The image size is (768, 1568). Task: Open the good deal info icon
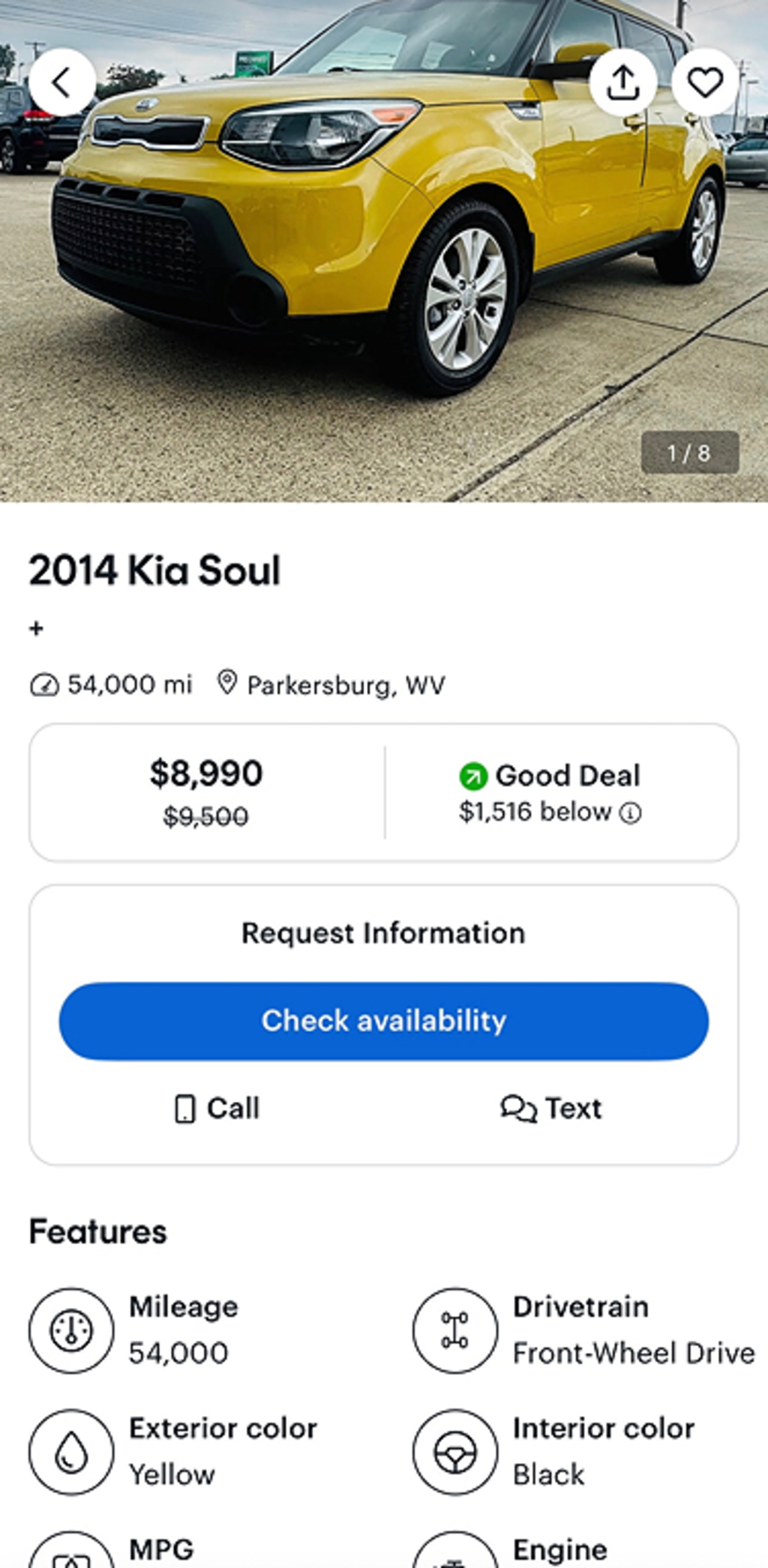click(631, 813)
